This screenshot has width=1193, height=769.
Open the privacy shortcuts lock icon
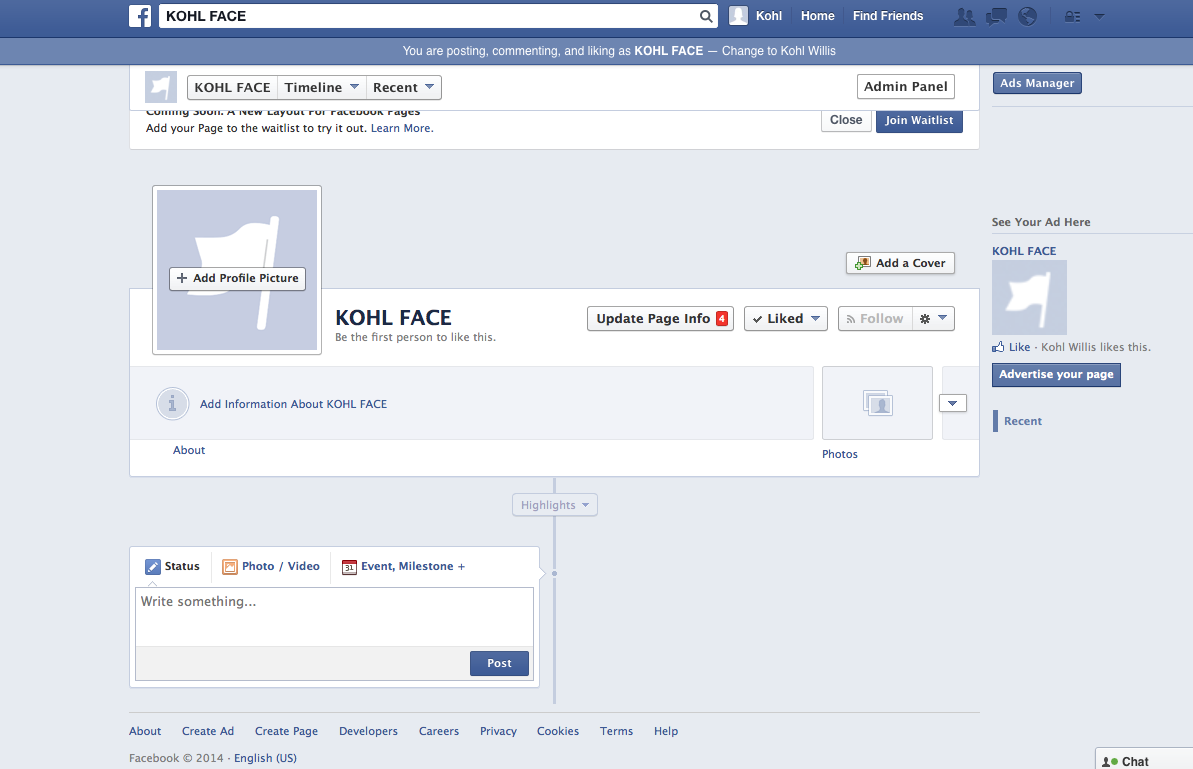coord(1072,17)
